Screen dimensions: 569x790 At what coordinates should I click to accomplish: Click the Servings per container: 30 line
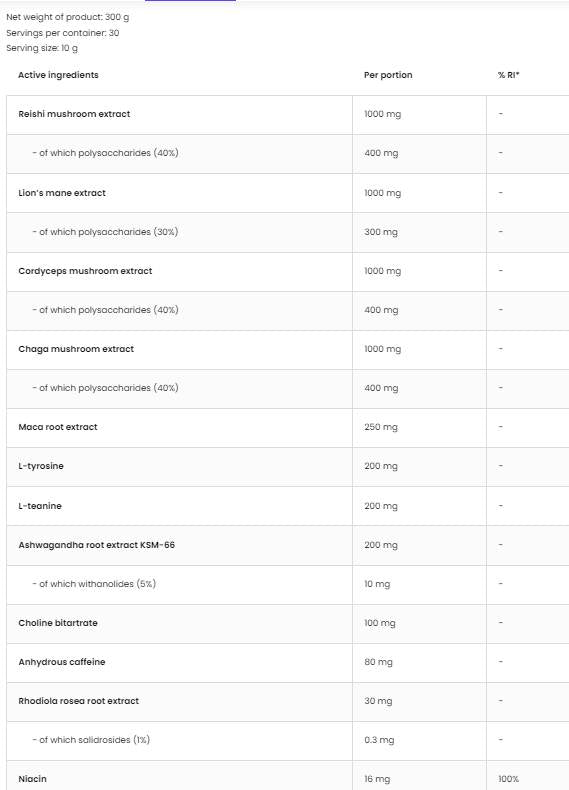(62, 33)
